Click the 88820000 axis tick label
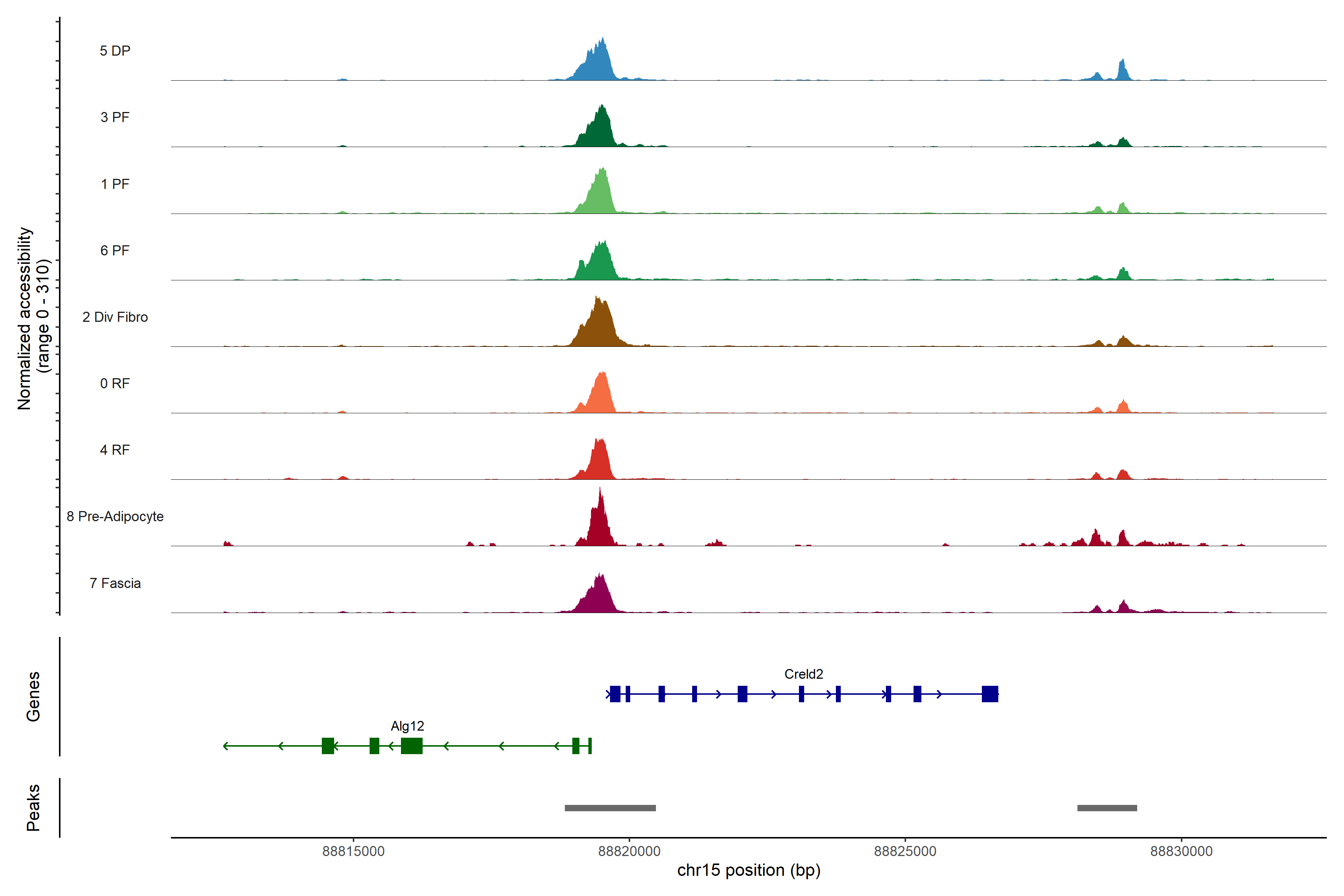Image resolution: width=1344 pixels, height=896 pixels. tap(629, 852)
